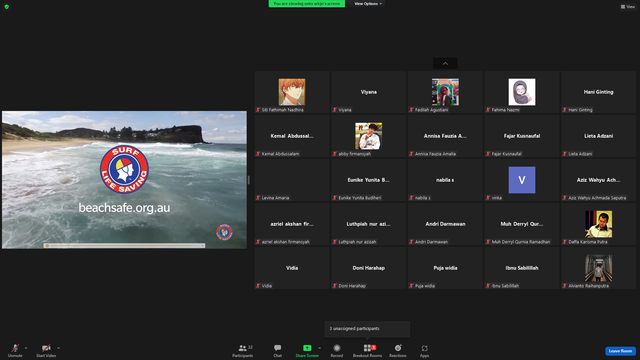This screenshot has height=360, width=640.
Task: Select Alvianto Raihanputra's tile
Action: [598, 269]
